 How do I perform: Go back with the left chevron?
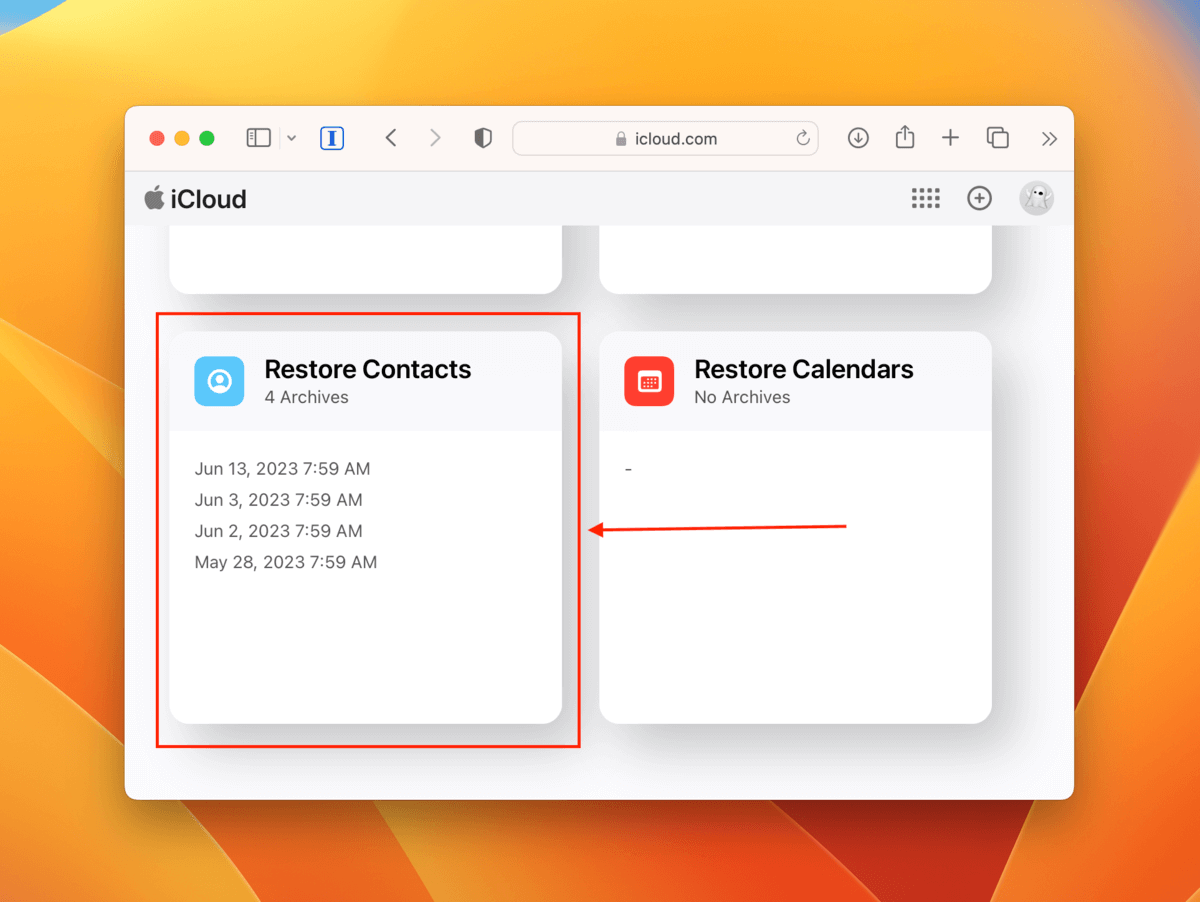coord(391,138)
